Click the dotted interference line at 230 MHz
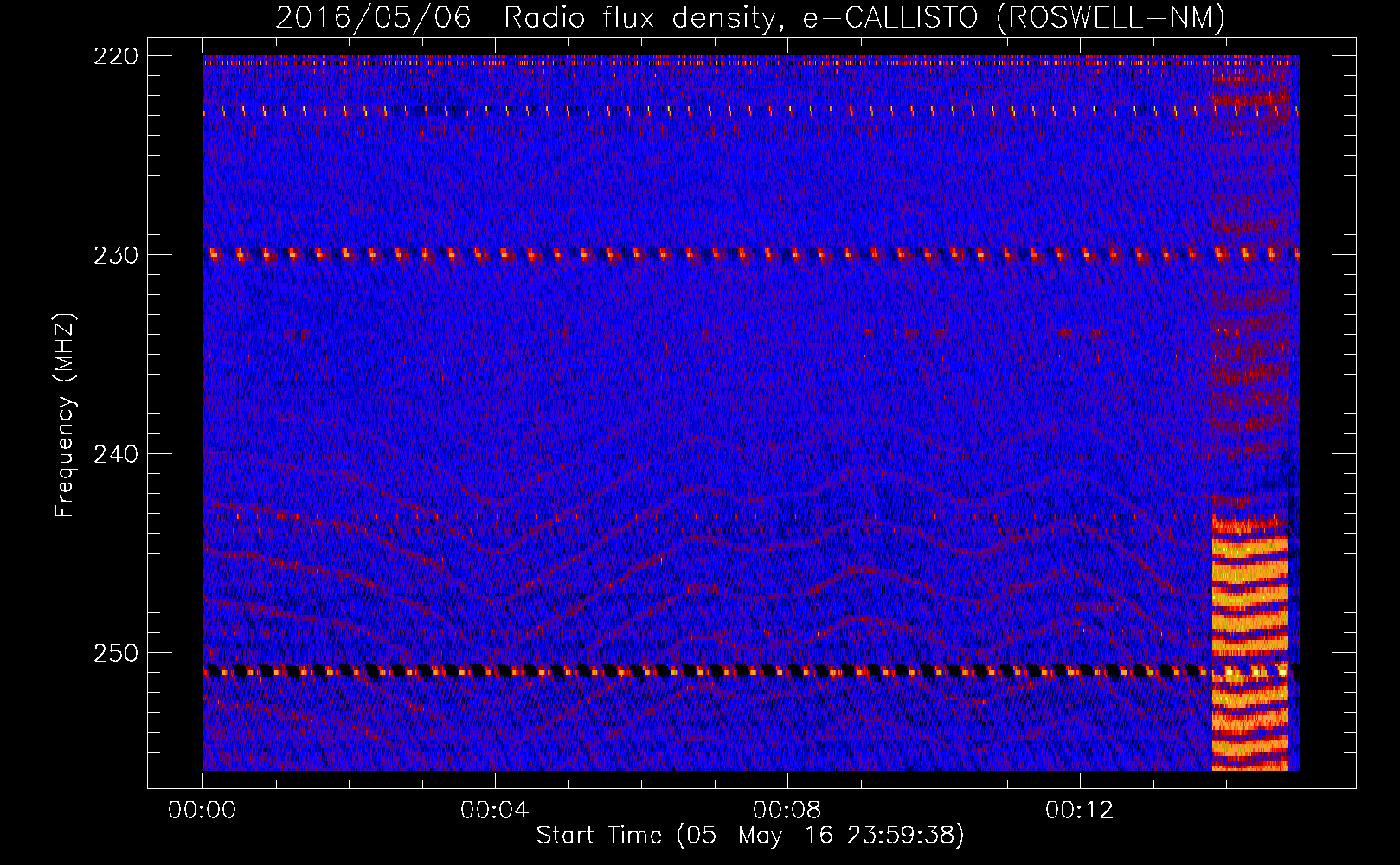The width and height of the screenshot is (1400, 865). pos(751,254)
